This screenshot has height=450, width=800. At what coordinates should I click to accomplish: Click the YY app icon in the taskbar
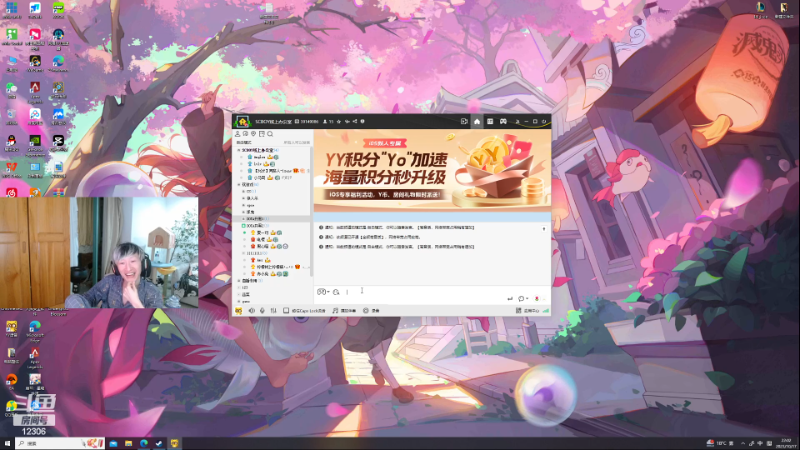pos(174,443)
